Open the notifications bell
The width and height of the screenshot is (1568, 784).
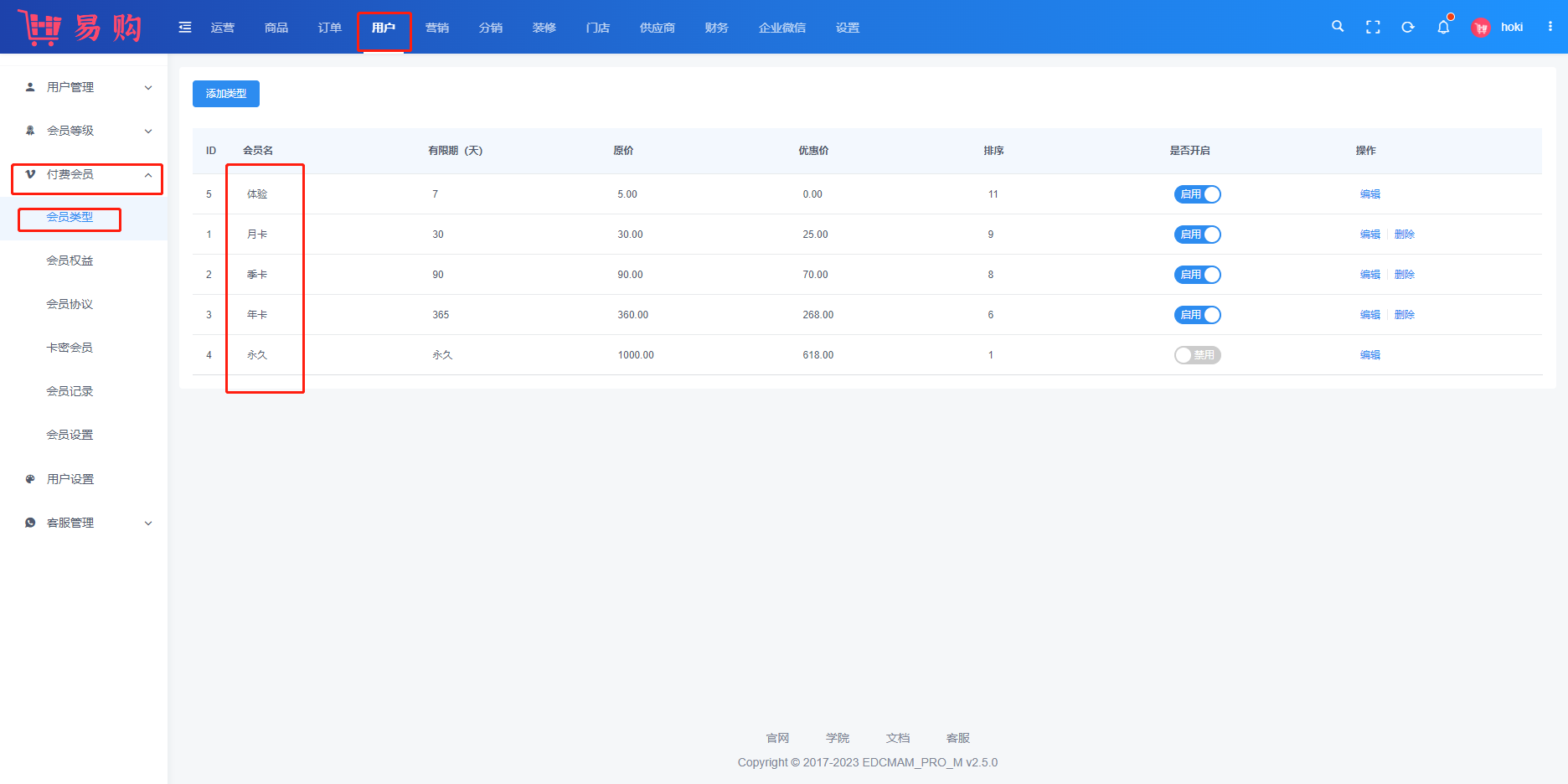(1443, 27)
